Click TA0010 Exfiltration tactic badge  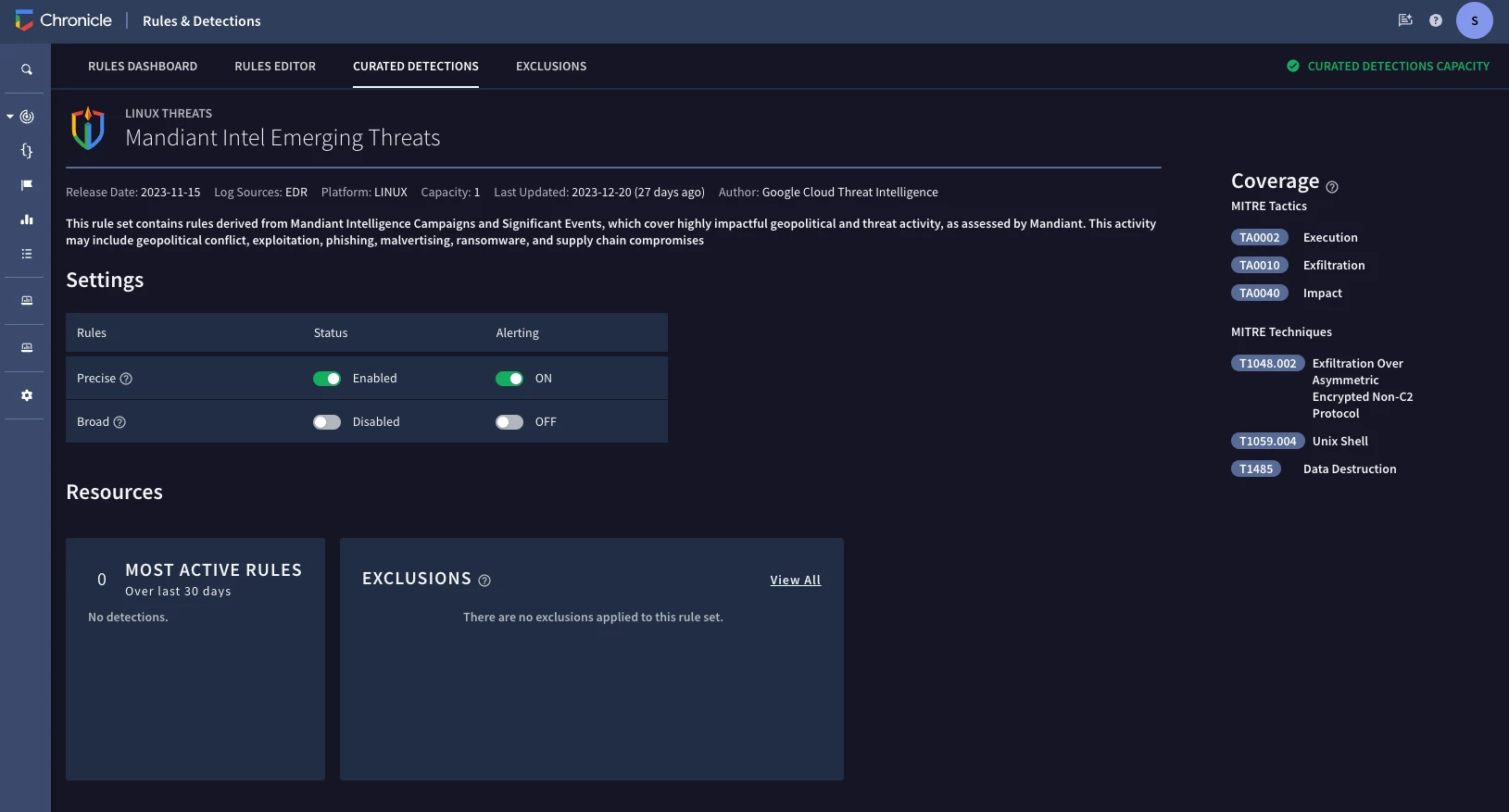[x=1260, y=266]
